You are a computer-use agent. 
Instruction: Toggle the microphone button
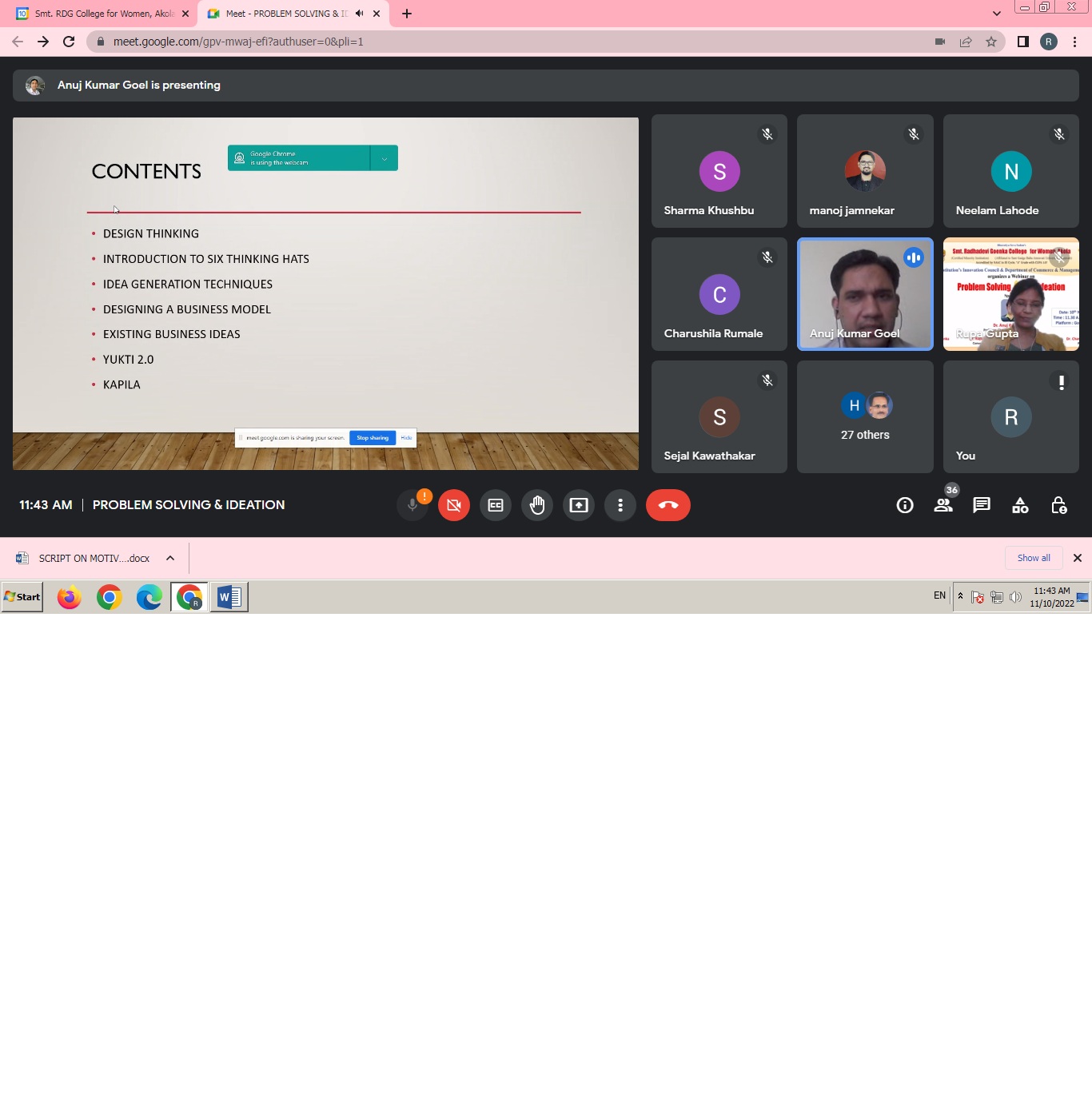tap(412, 505)
